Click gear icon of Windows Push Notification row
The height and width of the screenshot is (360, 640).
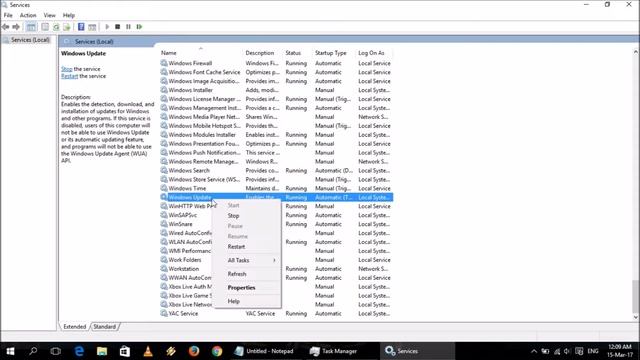(x=164, y=153)
